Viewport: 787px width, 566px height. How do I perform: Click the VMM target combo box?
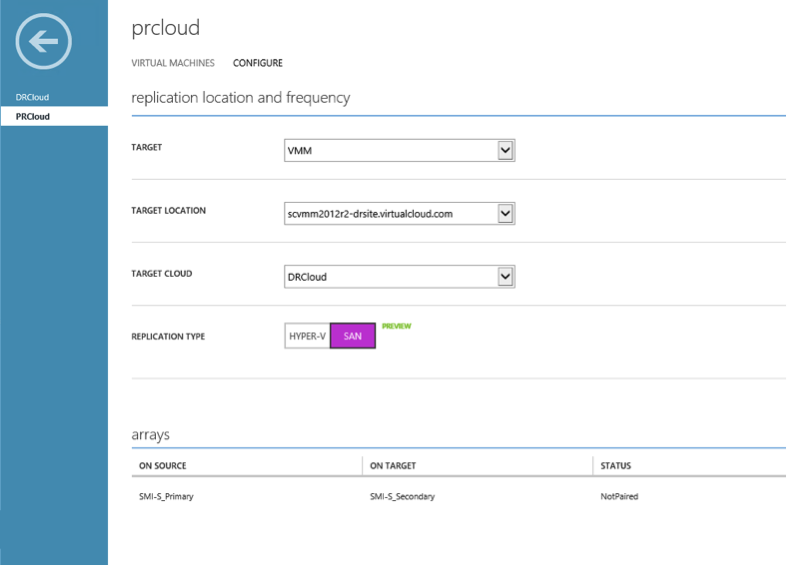coord(400,151)
